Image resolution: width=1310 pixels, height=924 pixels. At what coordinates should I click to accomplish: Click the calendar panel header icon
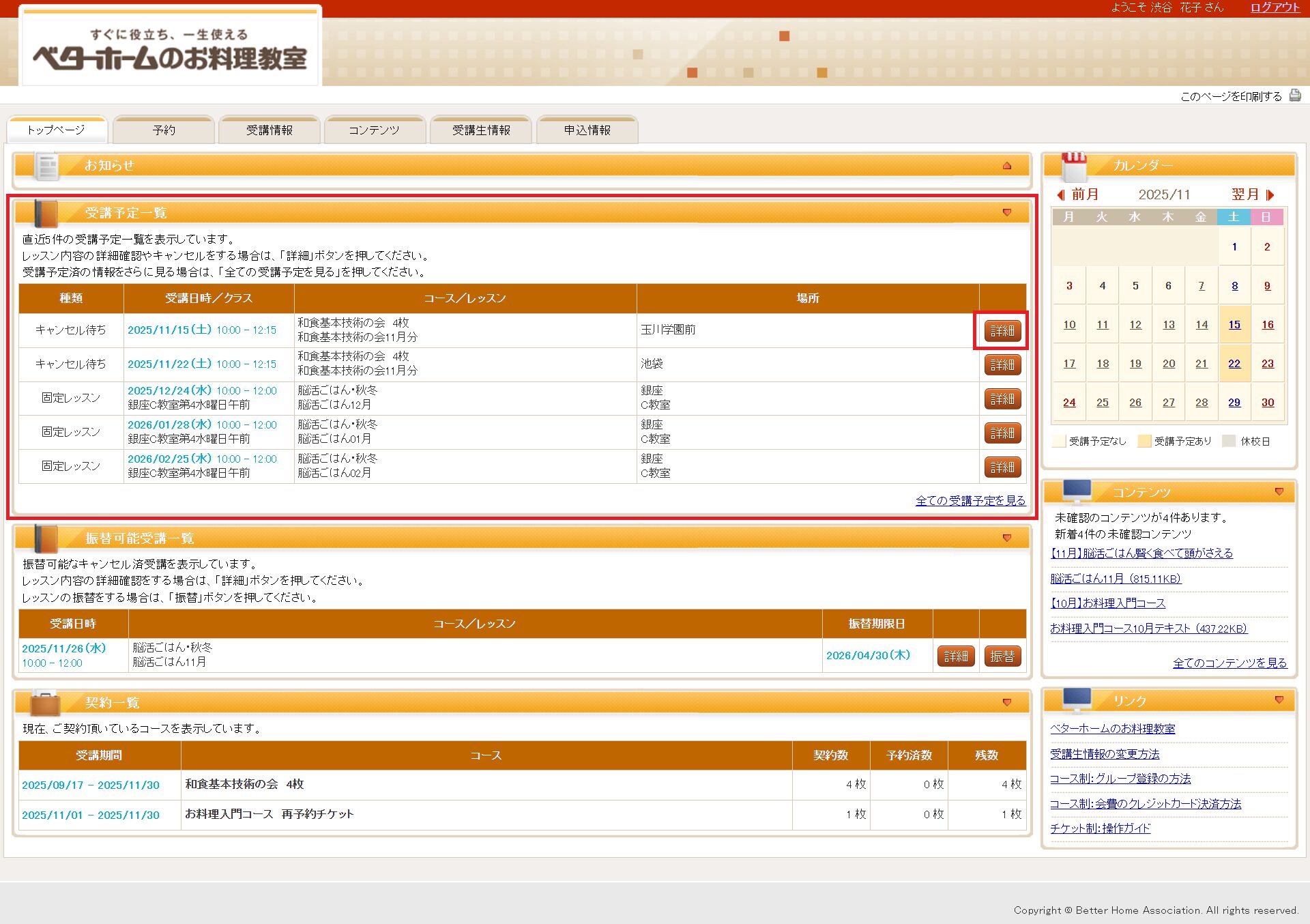click(x=1074, y=166)
